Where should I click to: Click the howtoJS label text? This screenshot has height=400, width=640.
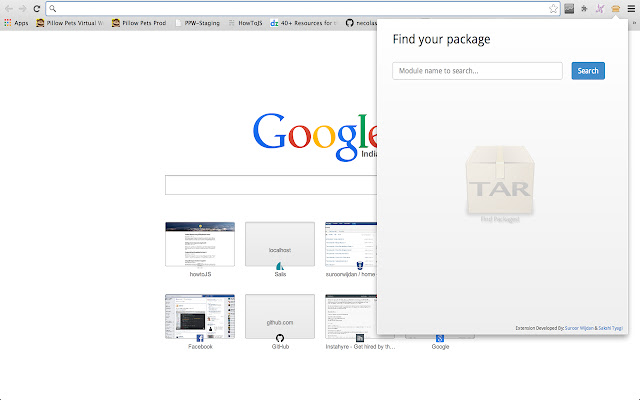200,274
